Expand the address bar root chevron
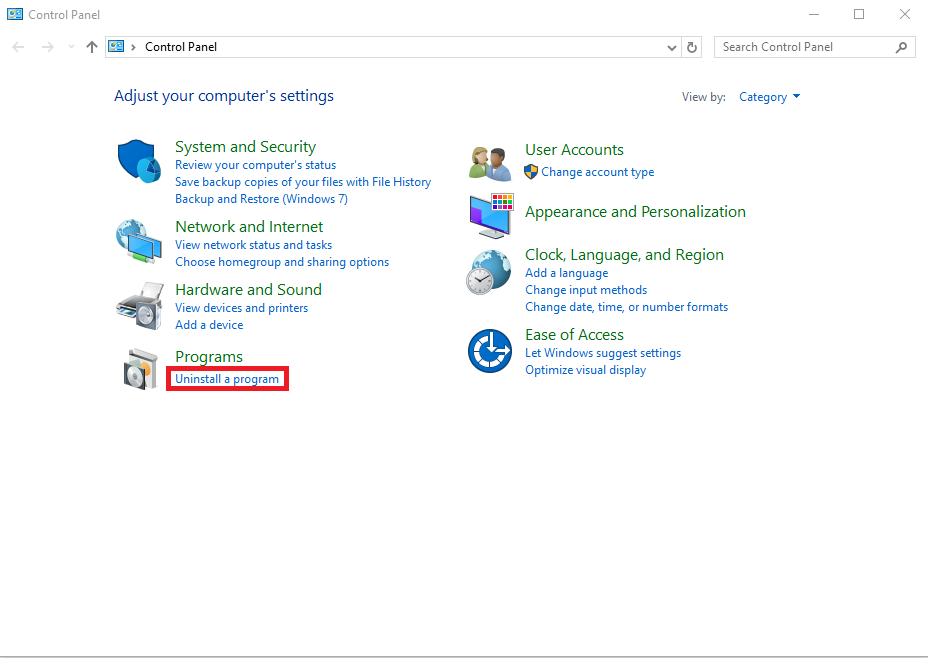Image resolution: width=928 pixels, height=658 pixels. click(134, 47)
